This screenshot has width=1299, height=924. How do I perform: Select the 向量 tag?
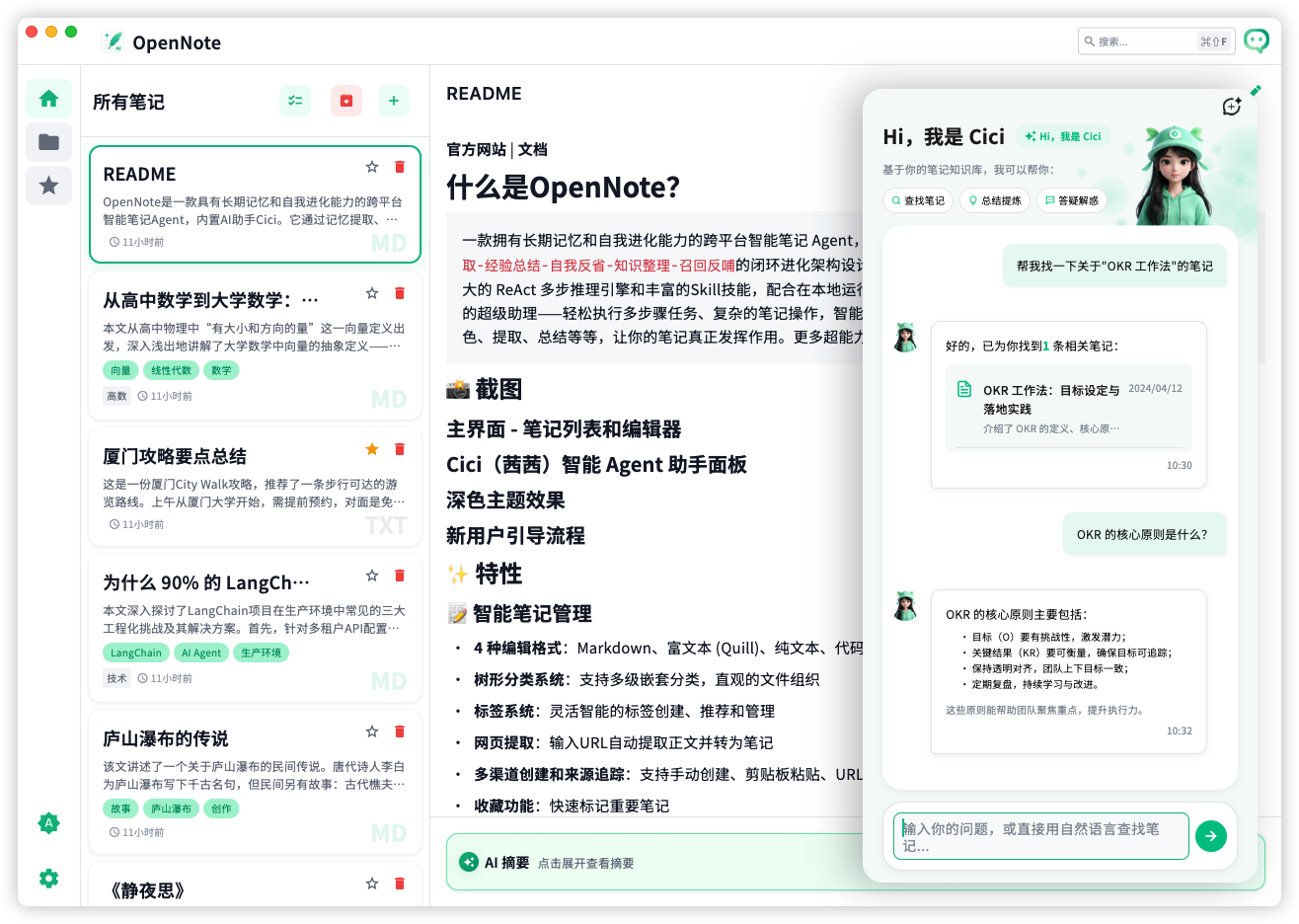click(120, 370)
